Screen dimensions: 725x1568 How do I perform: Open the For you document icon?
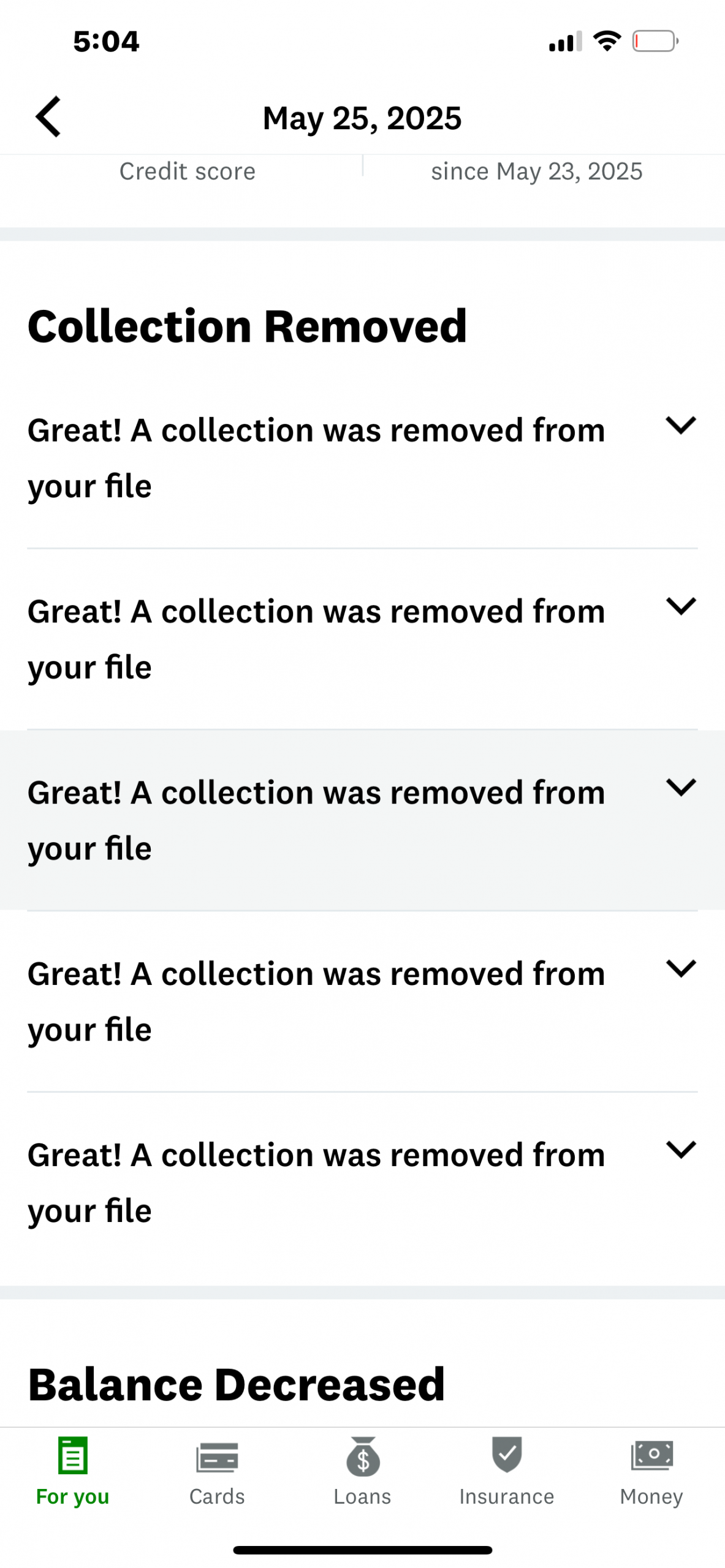(73, 1455)
